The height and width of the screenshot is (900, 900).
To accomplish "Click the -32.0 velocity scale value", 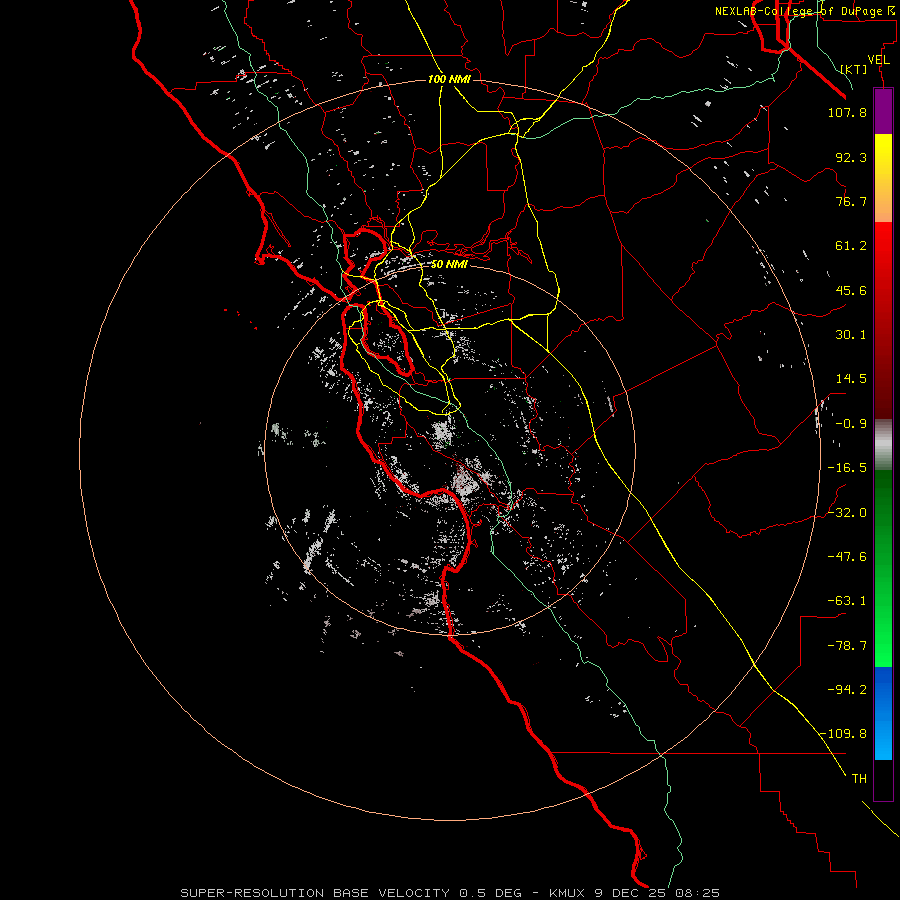I will [847, 513].
